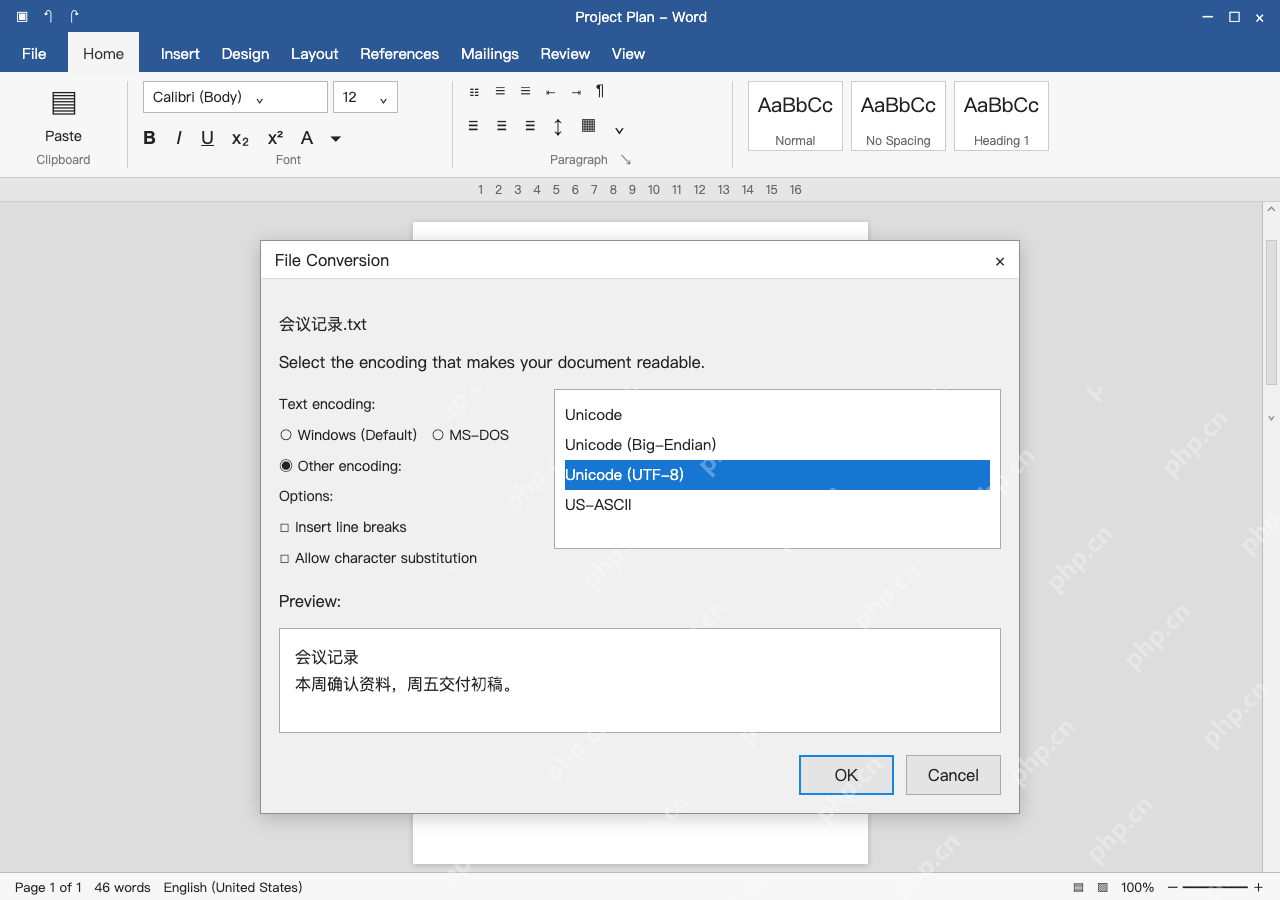Go to the Review tab
This screenshot has height=900, width=1280.
click(565, 53)
